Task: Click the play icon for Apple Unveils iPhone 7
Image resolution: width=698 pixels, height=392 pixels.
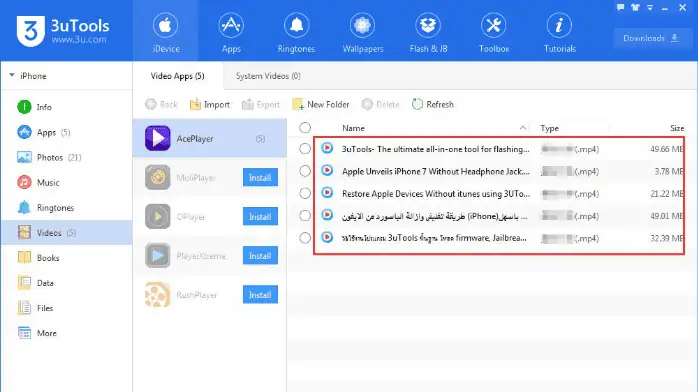Action: (x=327, y=170)
